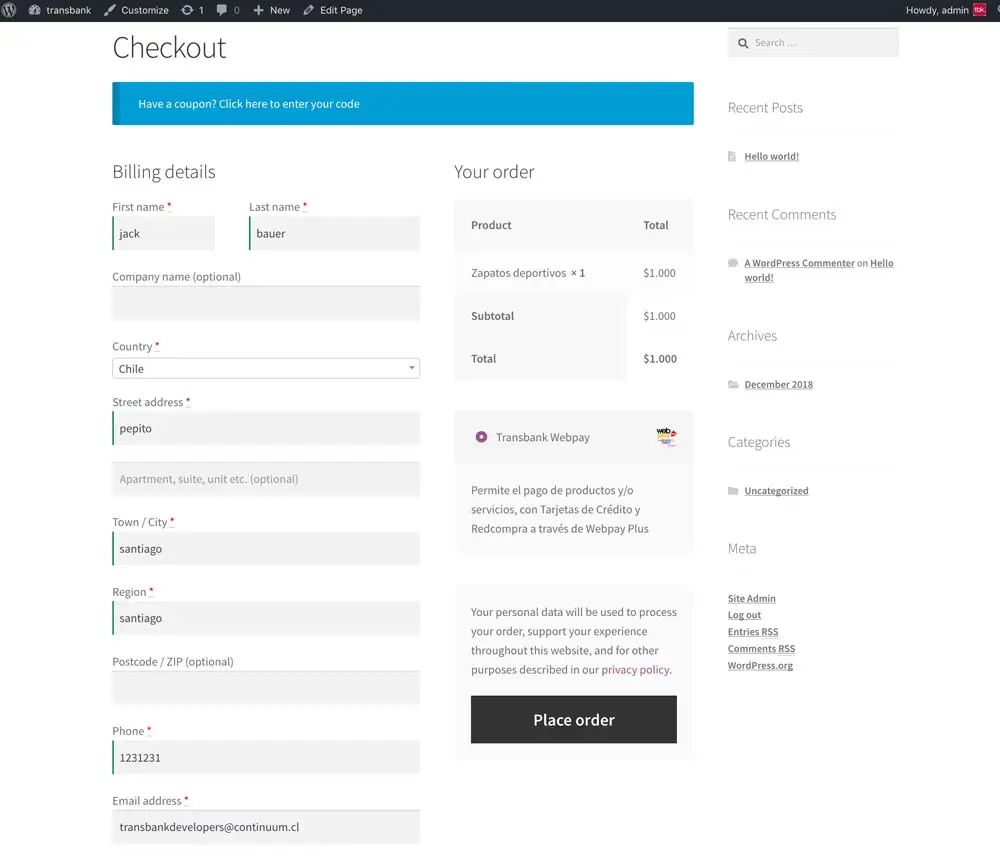Click the Webpay logo icon
1000x860 pixels.
[x=666, y=437]
